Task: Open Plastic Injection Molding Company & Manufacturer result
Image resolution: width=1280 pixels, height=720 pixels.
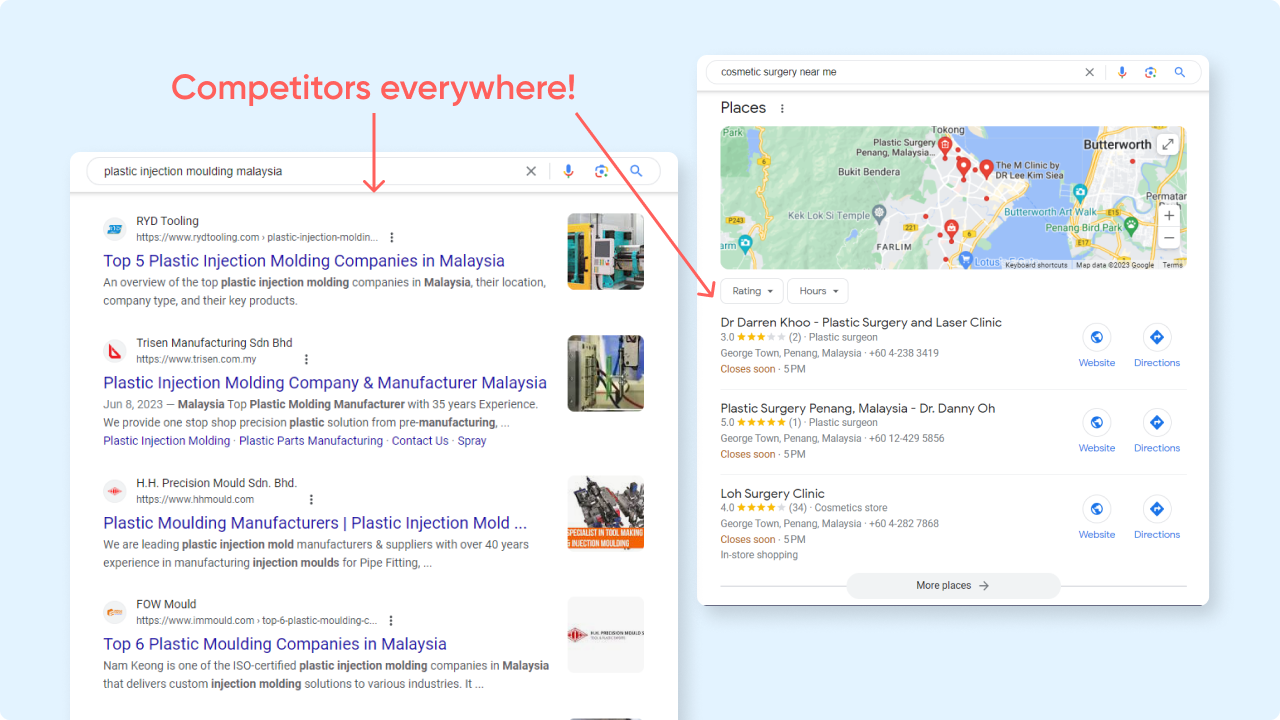Action: [325, 383]
